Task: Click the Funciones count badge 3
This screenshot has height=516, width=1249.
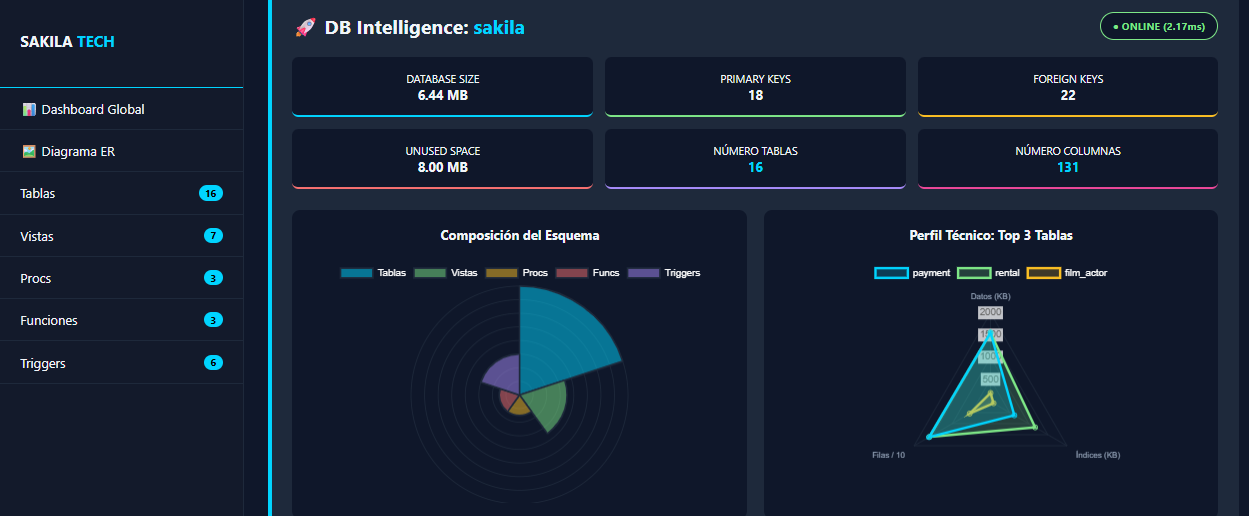Action: pos(213,320)
